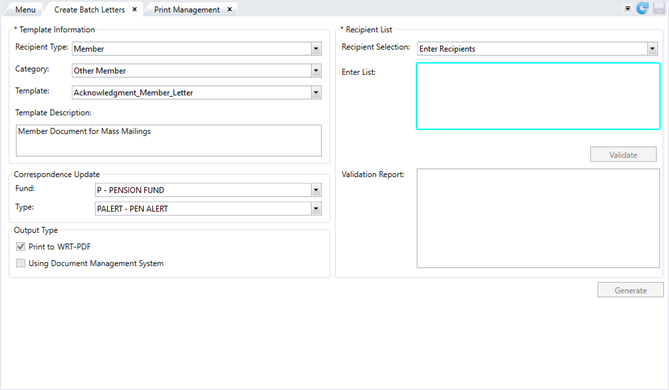Close the Create Batch Letters tab
The width and height of the screenshot is (669, 390).
coord(134,9)
